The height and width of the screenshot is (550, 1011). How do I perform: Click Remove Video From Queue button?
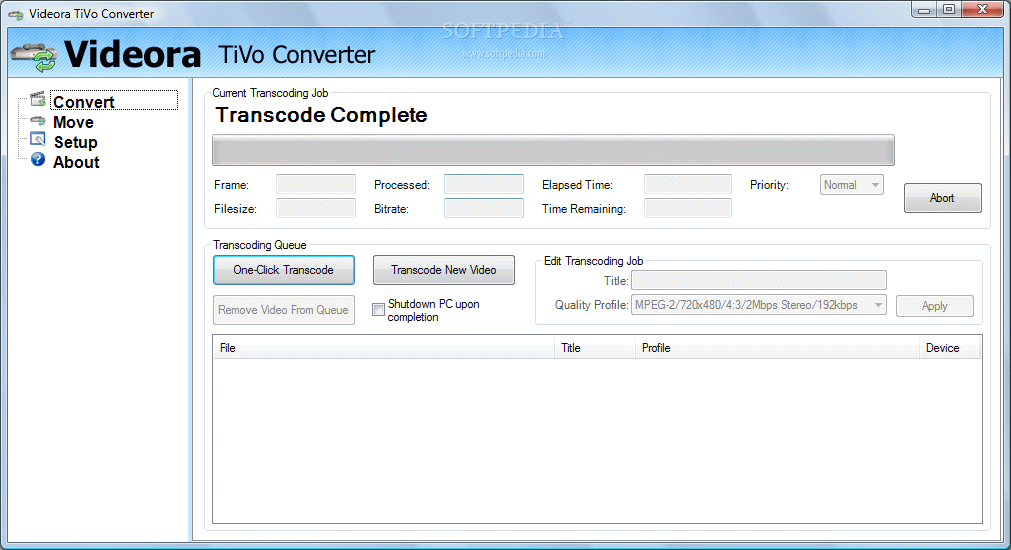click(284, 310)
